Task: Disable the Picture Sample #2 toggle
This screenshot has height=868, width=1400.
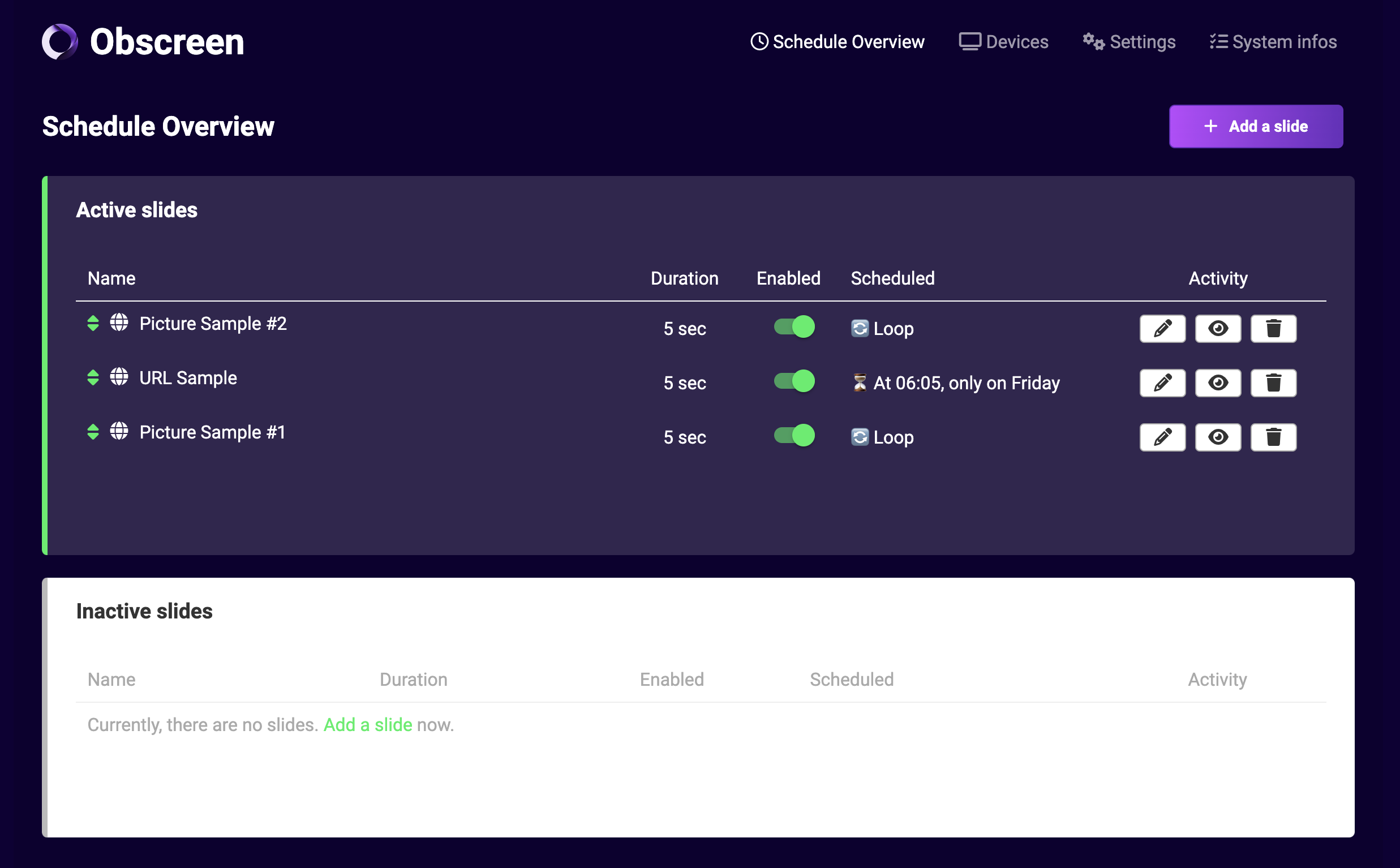Action: tap(794, 327)
